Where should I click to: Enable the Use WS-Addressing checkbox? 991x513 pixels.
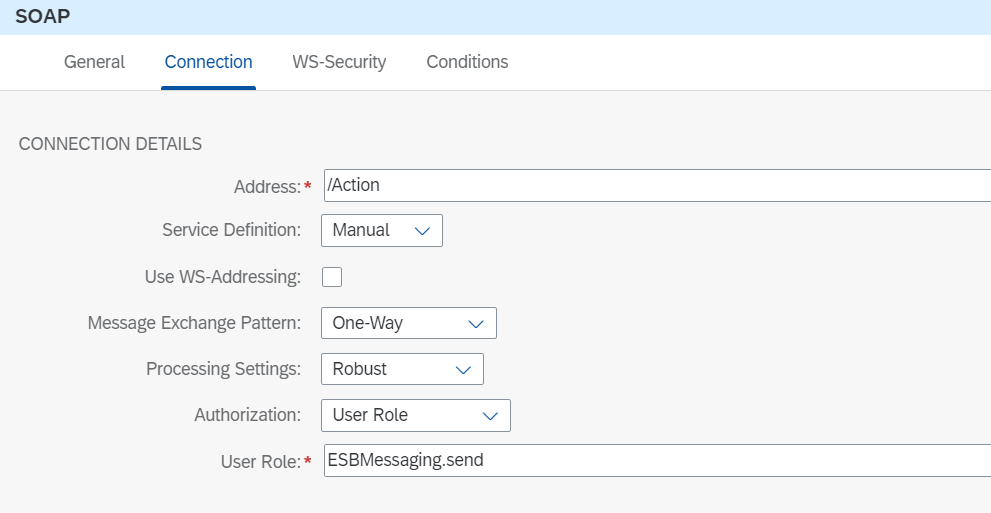pos(332,277)
